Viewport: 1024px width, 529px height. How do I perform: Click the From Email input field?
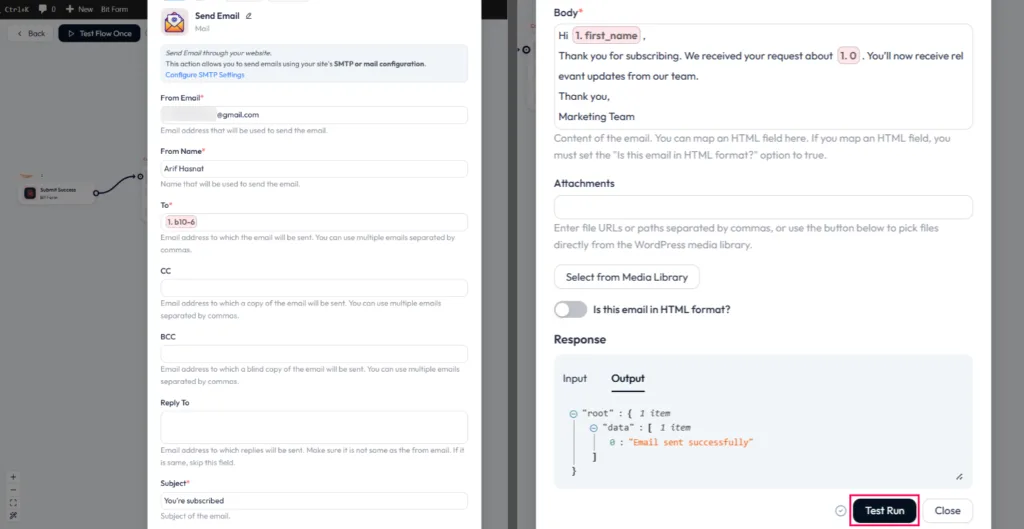point(314,115)
